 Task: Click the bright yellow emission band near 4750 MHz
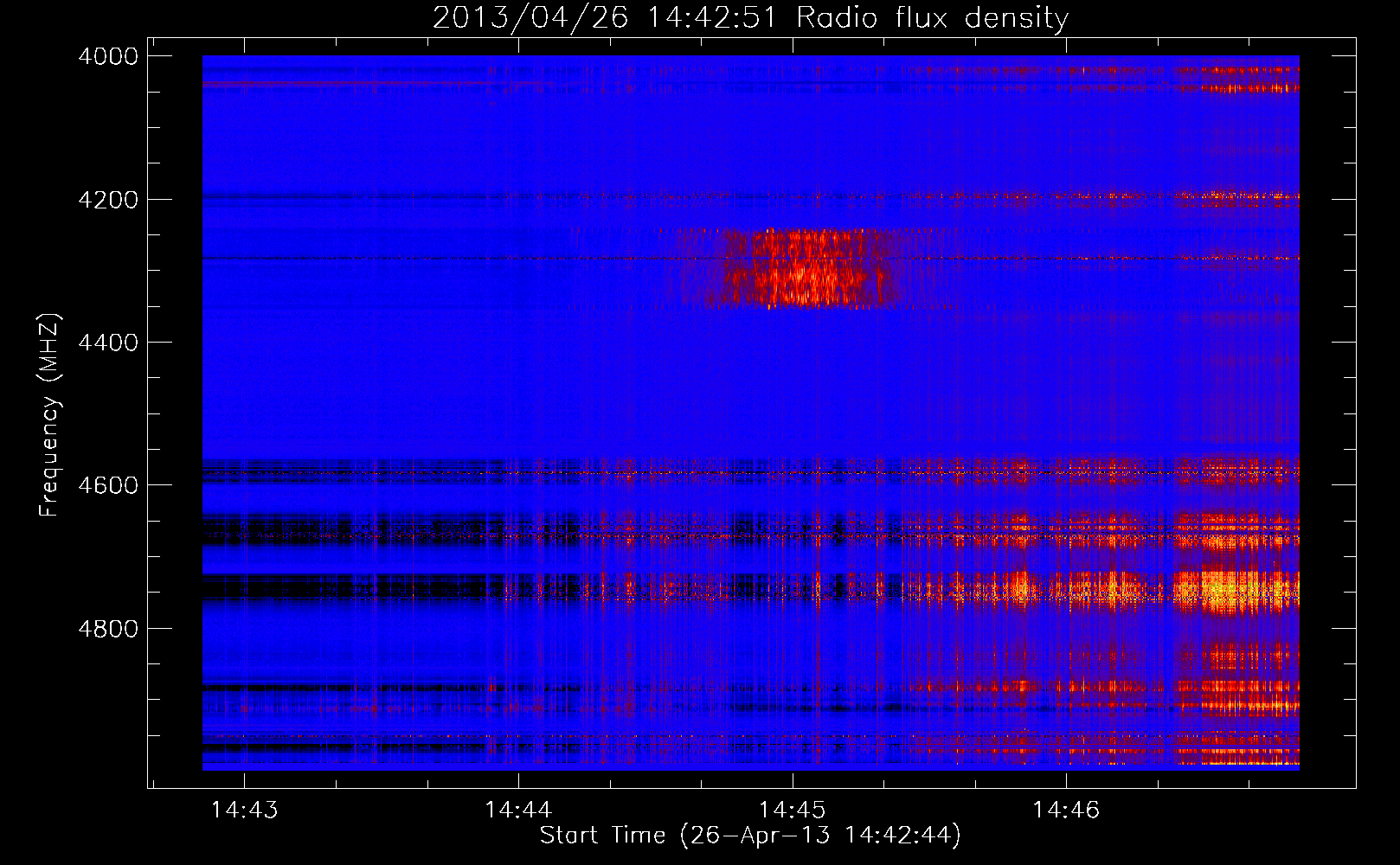click(1236, 592)
